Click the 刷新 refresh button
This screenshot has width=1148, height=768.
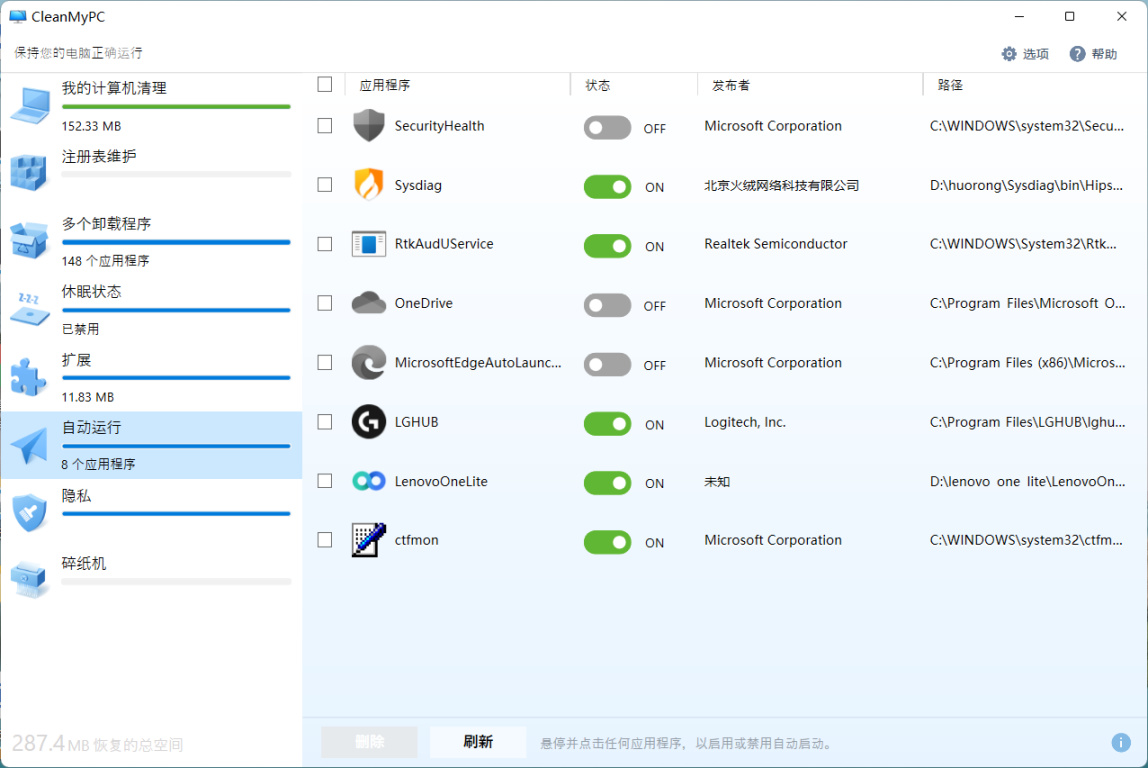pos(477,742)
